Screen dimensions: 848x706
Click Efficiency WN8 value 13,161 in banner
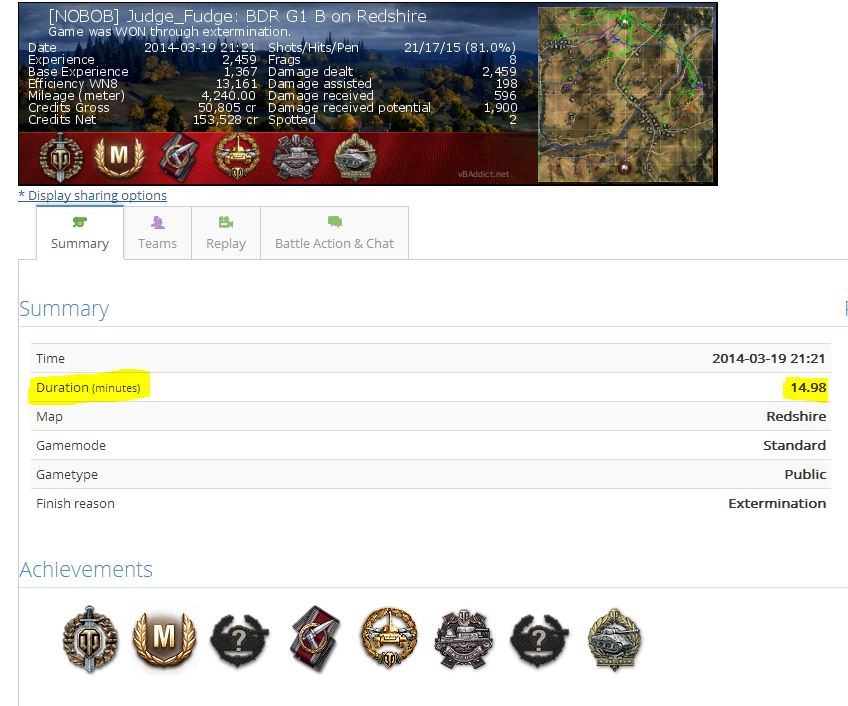coord(237,83)
